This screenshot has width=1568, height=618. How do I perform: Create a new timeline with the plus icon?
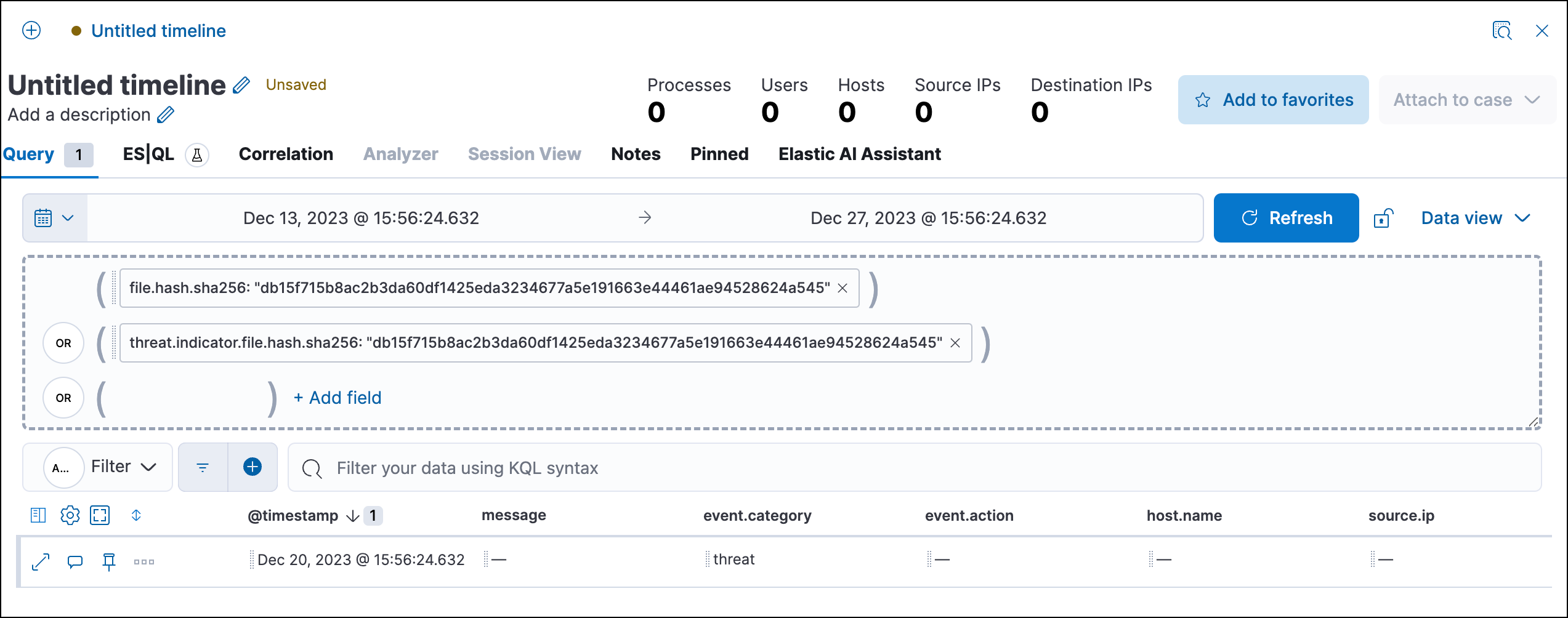(x=31, y=30)
